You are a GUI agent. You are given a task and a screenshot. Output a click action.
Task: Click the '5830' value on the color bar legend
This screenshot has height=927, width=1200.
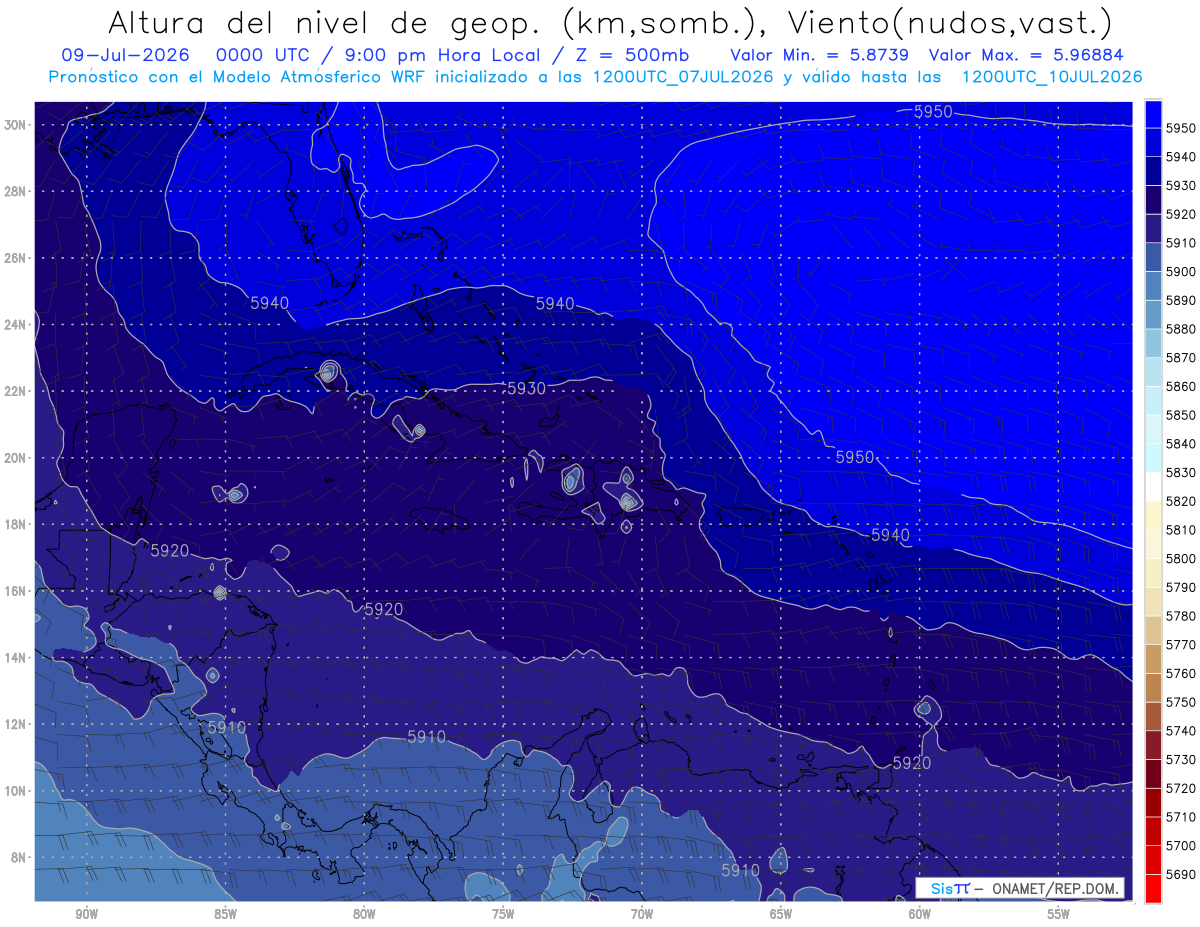coord(1180,472)
